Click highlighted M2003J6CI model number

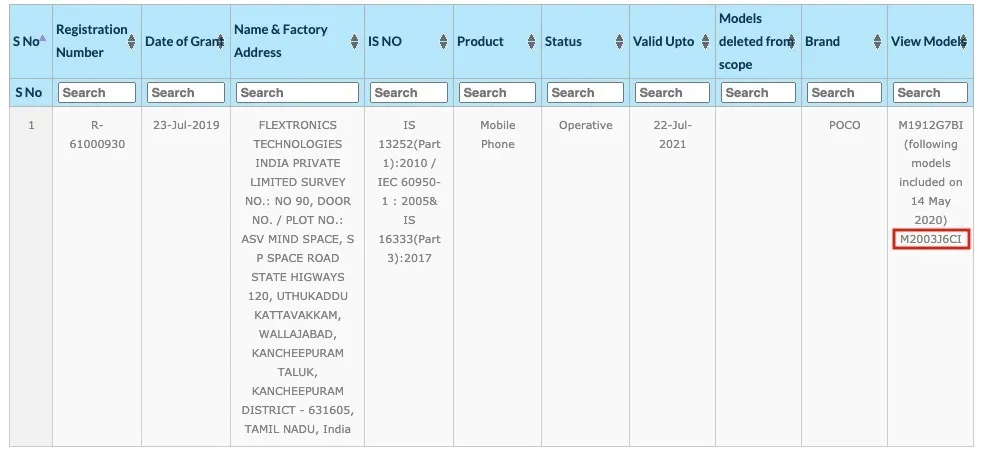point(930,240)
